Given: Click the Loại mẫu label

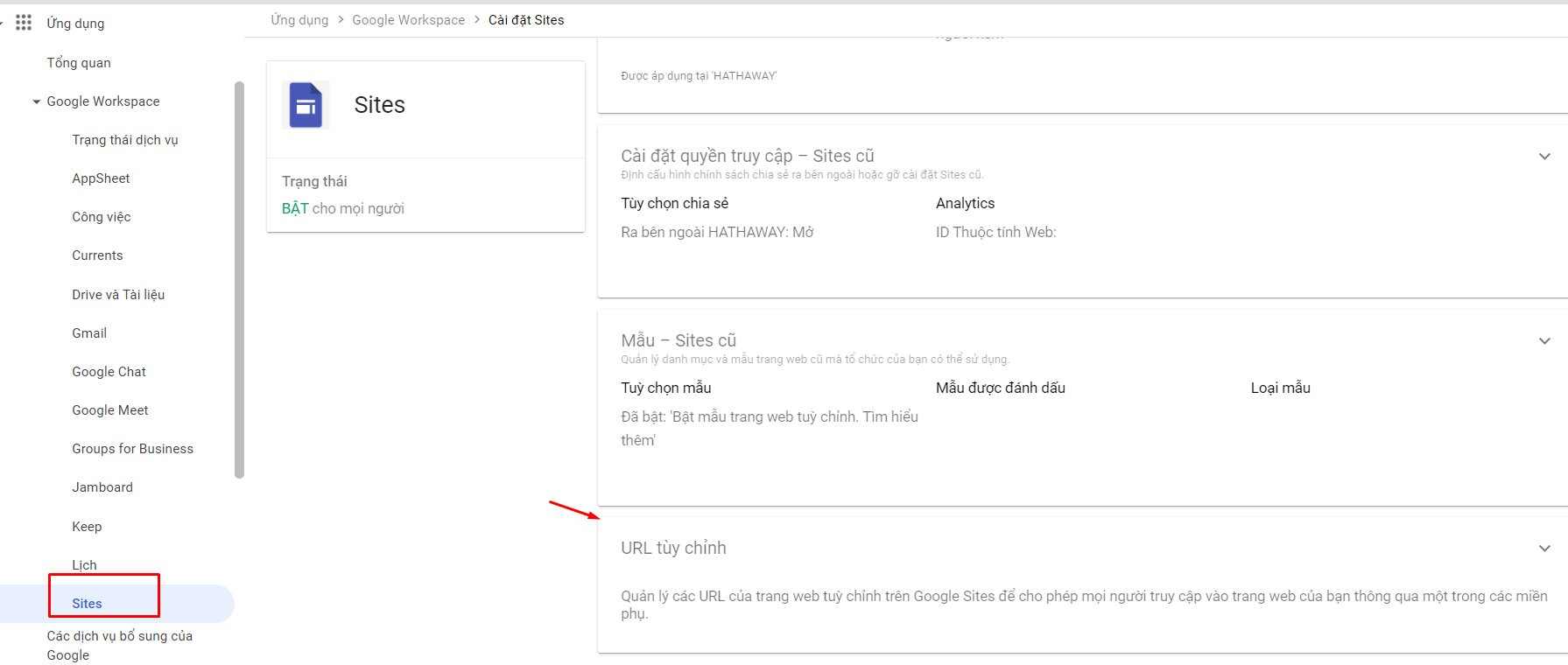Looking at the screenshot, I should 1280,388.
